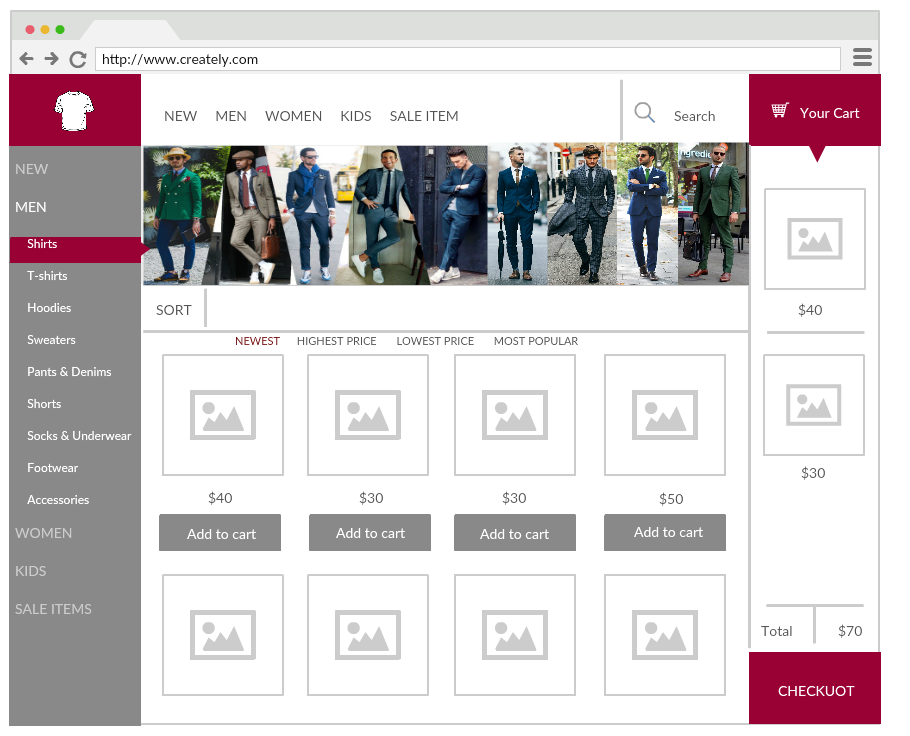910x736 pixels.
Task: Click the browser address bar
Action: point(467,59)
